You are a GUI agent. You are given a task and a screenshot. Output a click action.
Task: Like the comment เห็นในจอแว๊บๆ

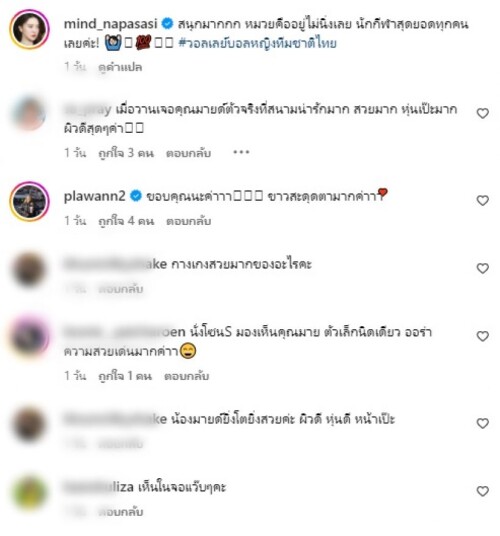coord(482,491)
